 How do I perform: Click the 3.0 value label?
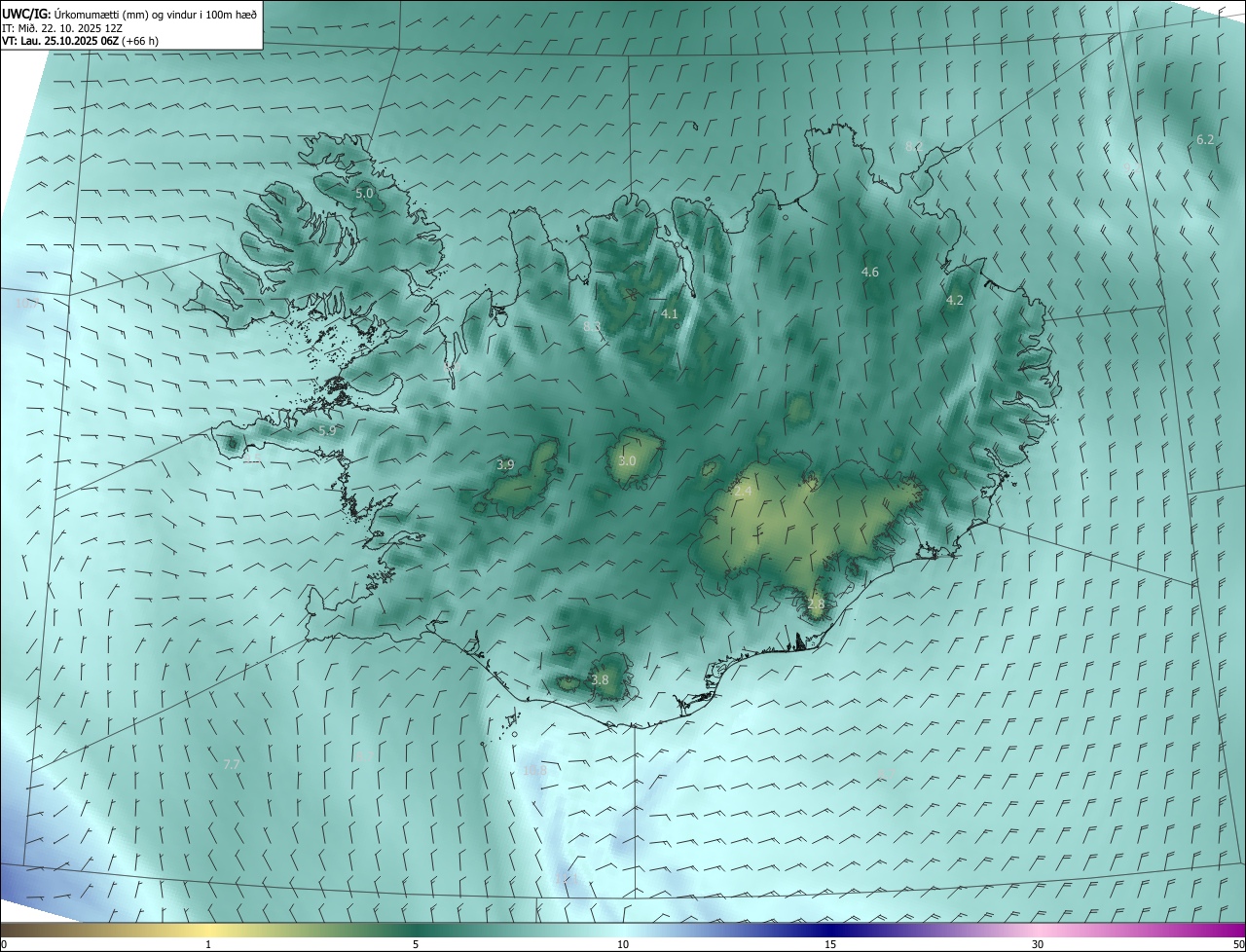click(x=627, y=461)
